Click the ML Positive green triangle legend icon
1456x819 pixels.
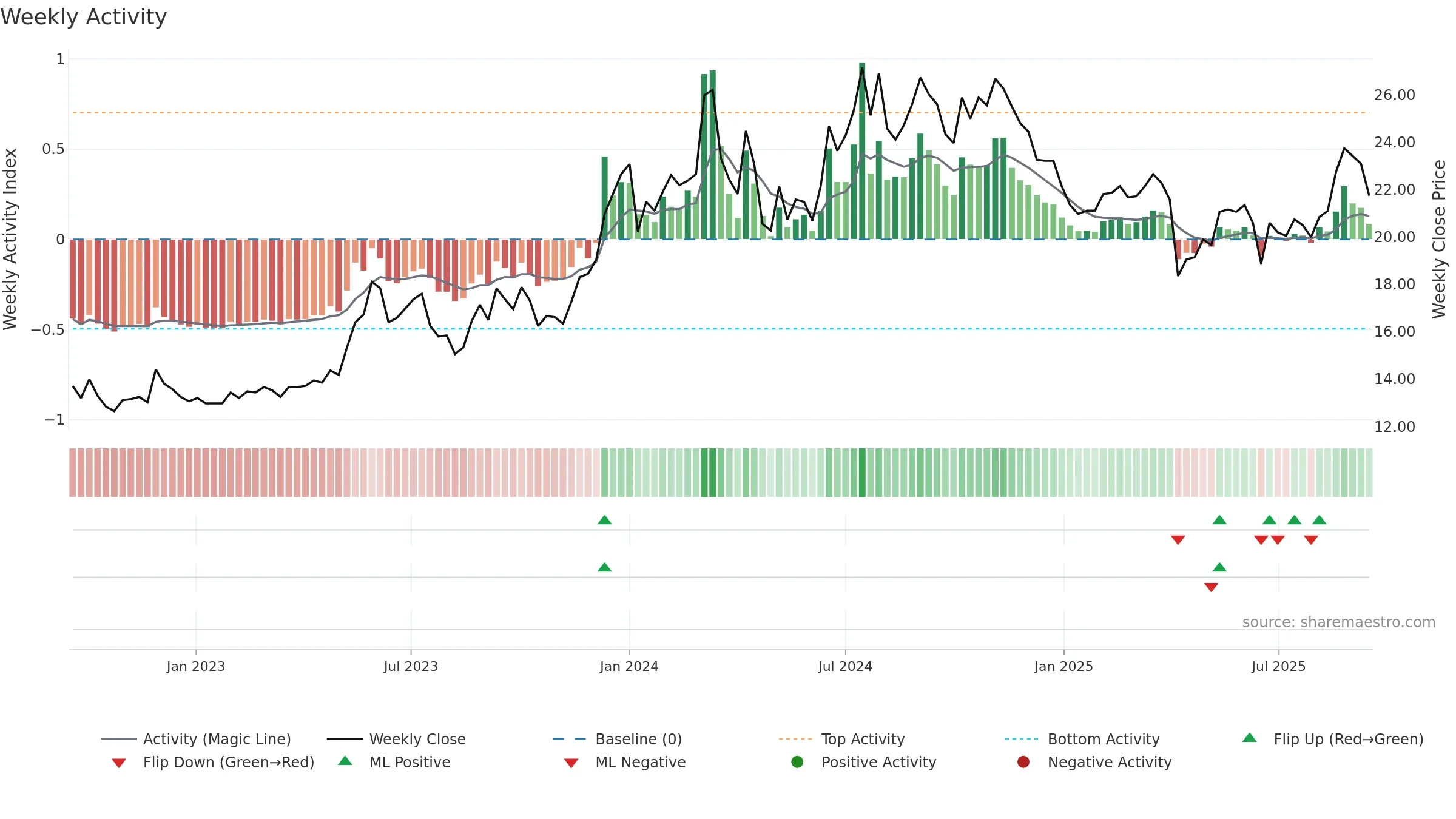(x=345, y=761)
